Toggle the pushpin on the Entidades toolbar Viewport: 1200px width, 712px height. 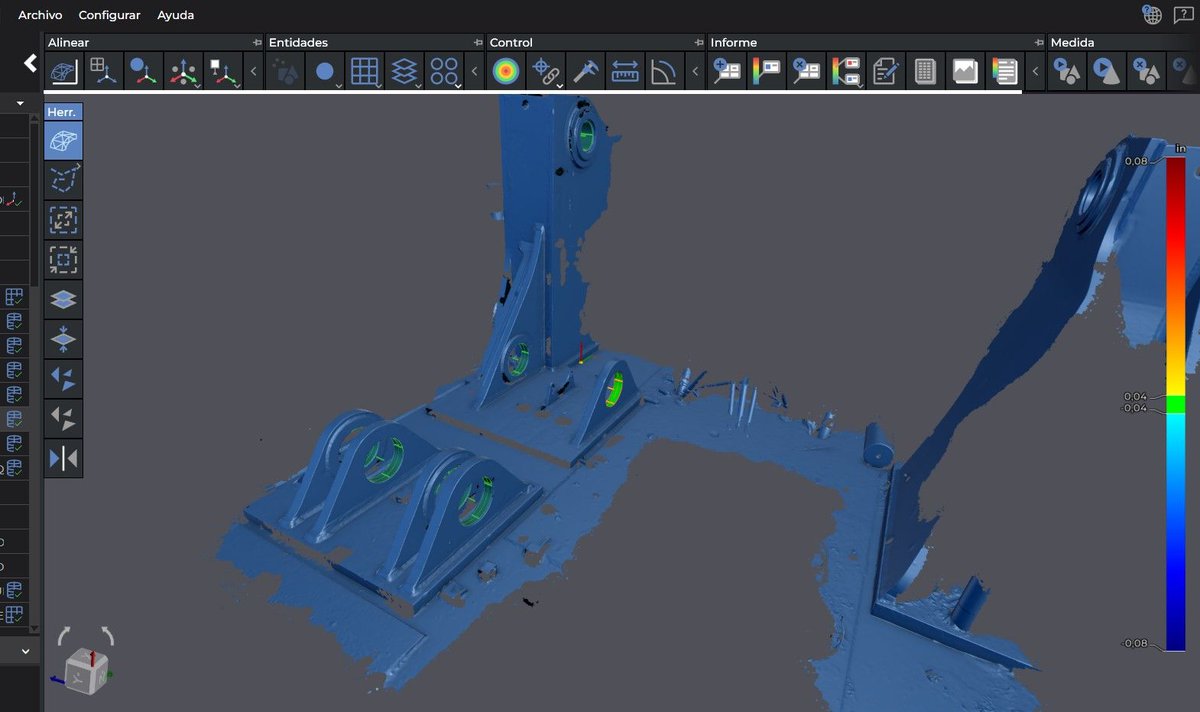click(x=478, y=42)
